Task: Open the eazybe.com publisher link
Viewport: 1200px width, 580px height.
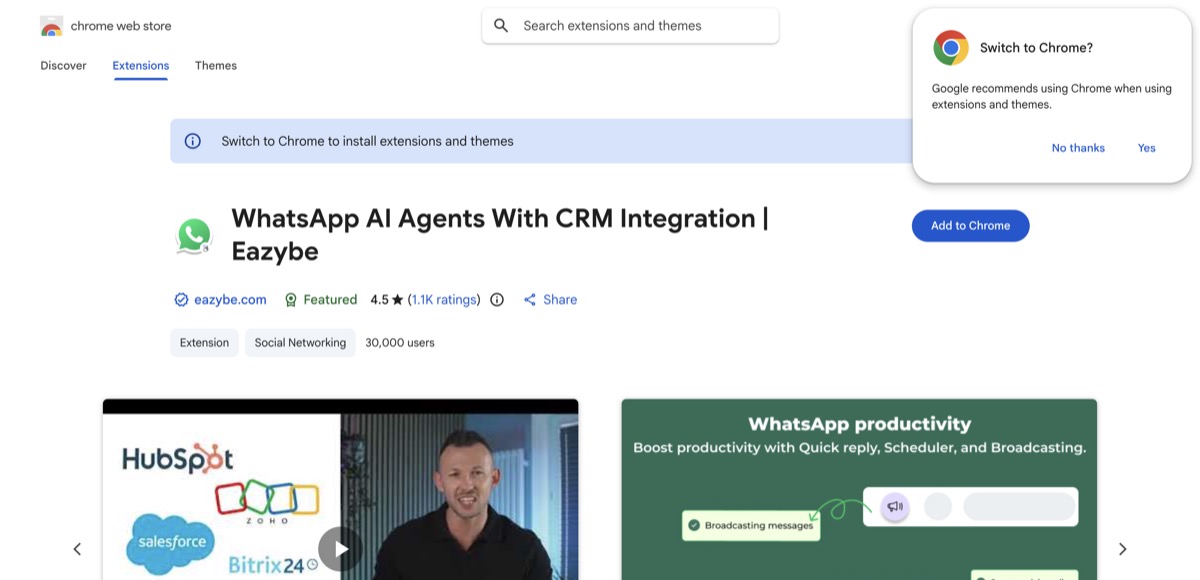Action: tap(230, 300)
